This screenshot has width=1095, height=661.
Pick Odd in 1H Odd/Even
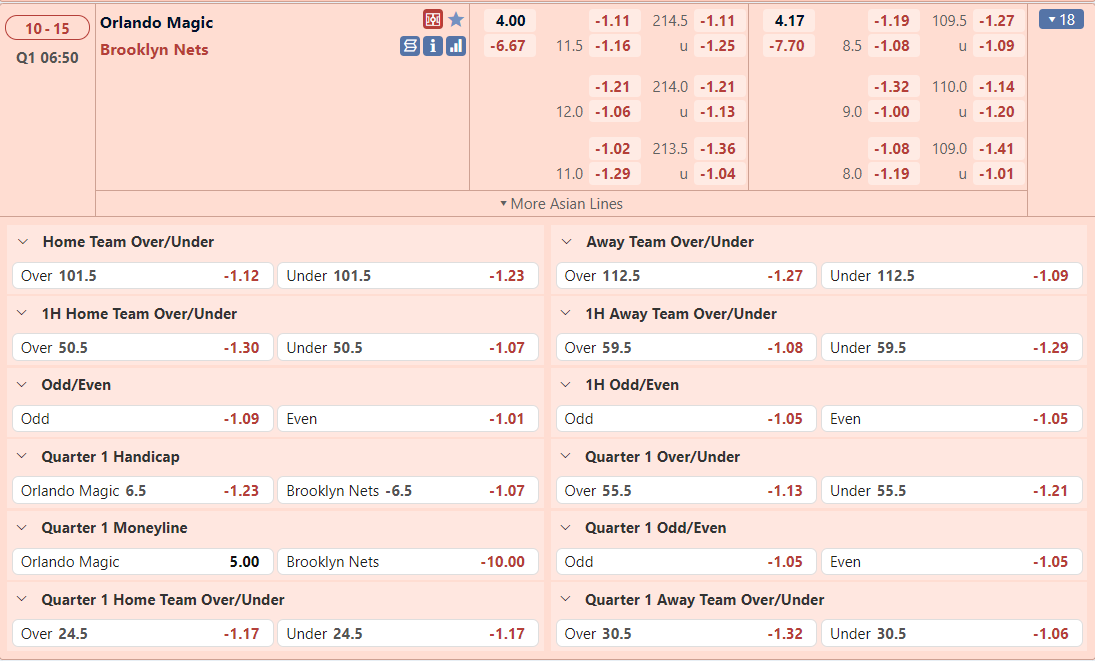coord(686,419)
